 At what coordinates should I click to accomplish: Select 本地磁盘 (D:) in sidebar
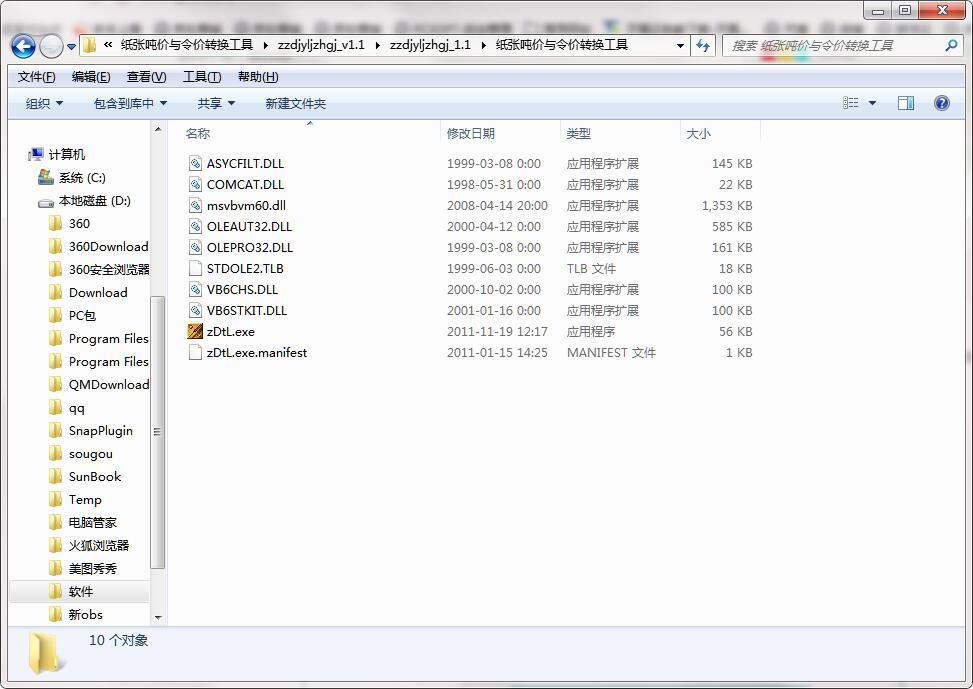(94, 200)
